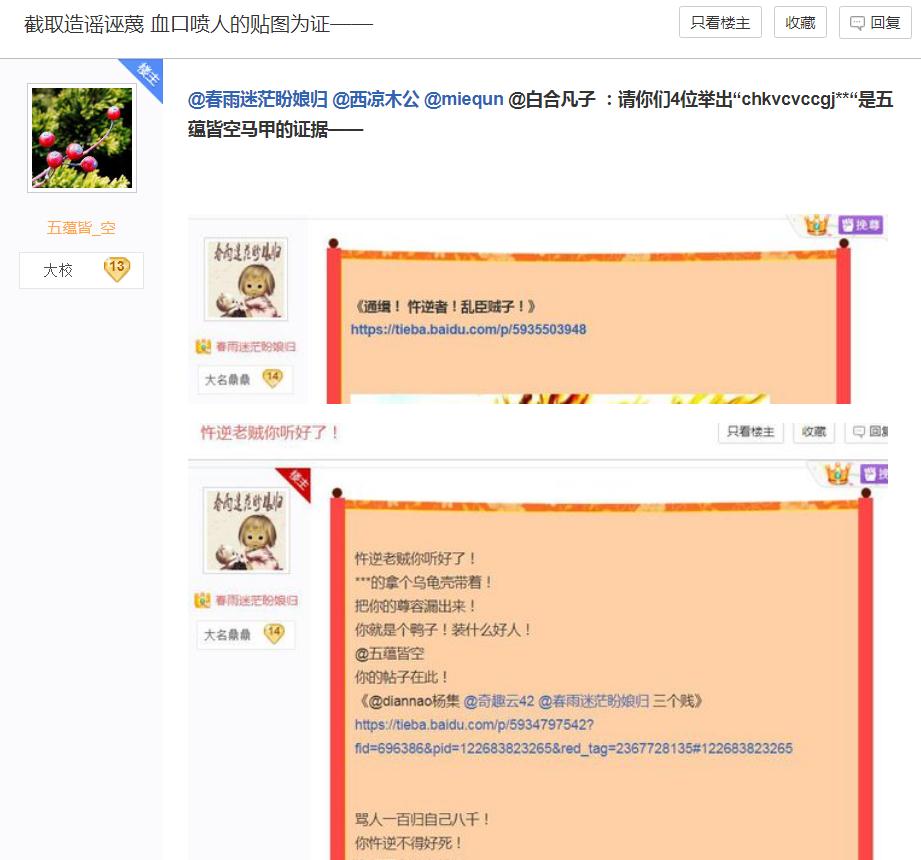This screenshot has width=921, height=860.
Task: Click the doll avatar in the first screenshot
Action: click(x=246, y=279)
